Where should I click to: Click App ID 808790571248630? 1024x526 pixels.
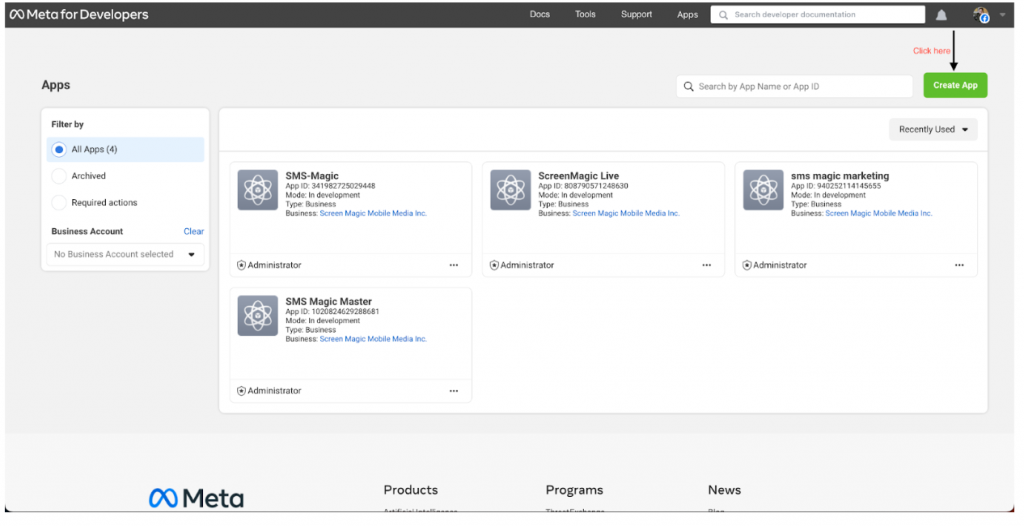[x=583, y=186]
